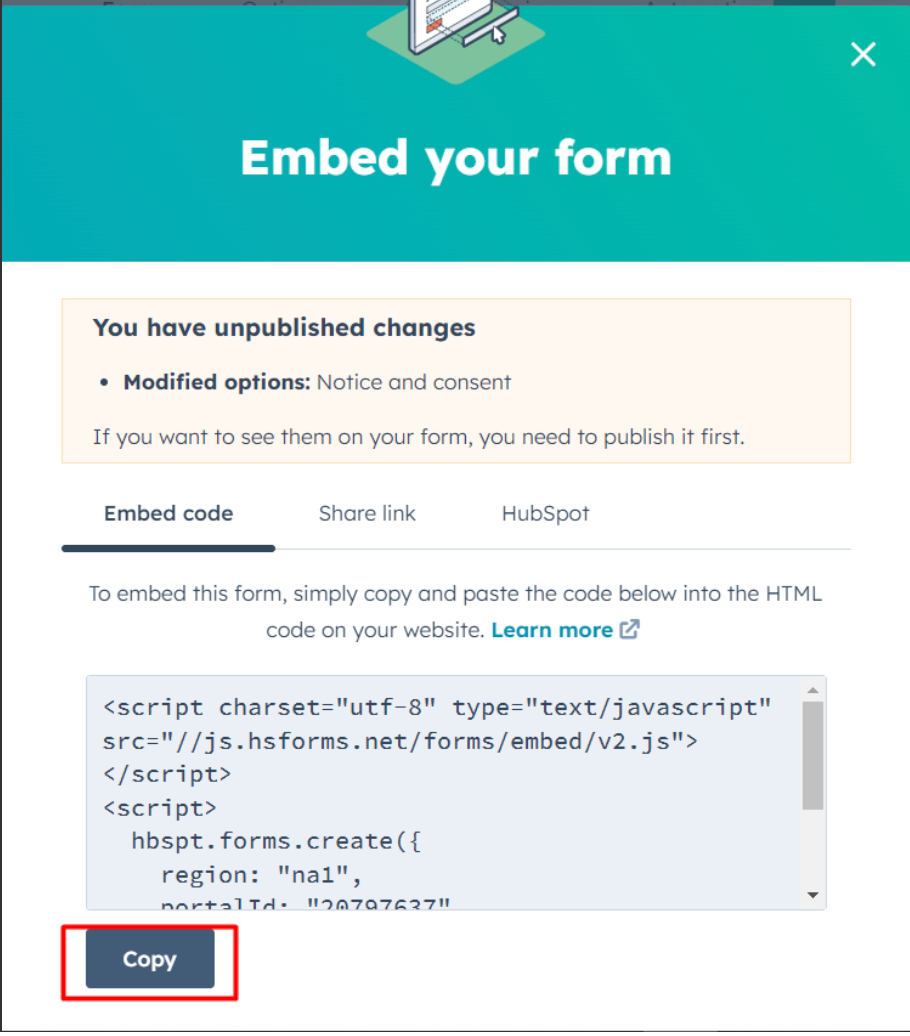This screenshot has height=1036, width=910.
Task: Click the Embed your form heading
Action: click(x=455, y=158)
